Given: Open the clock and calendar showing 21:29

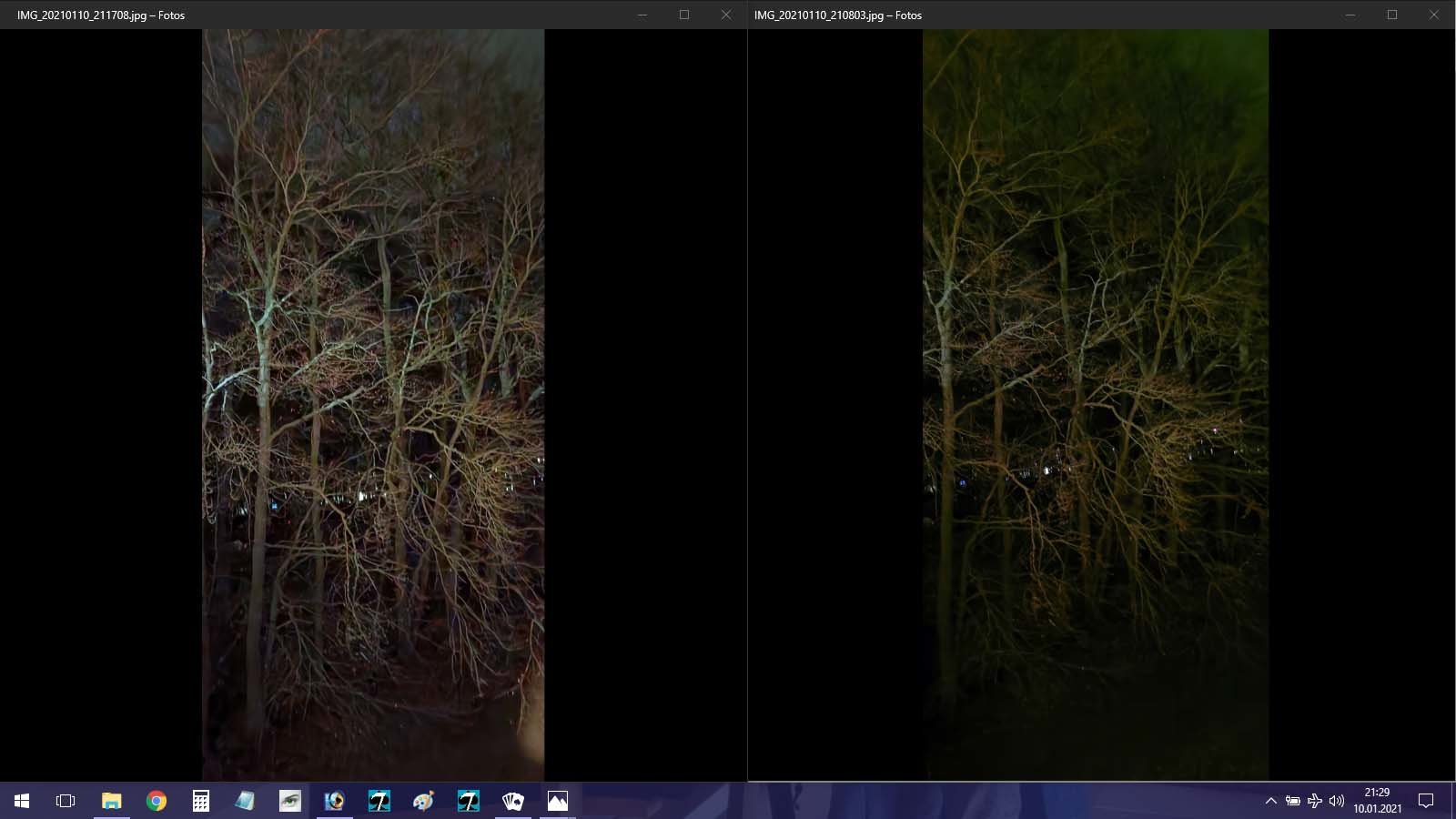Looking at the screenshot, I should [1377, 801].
